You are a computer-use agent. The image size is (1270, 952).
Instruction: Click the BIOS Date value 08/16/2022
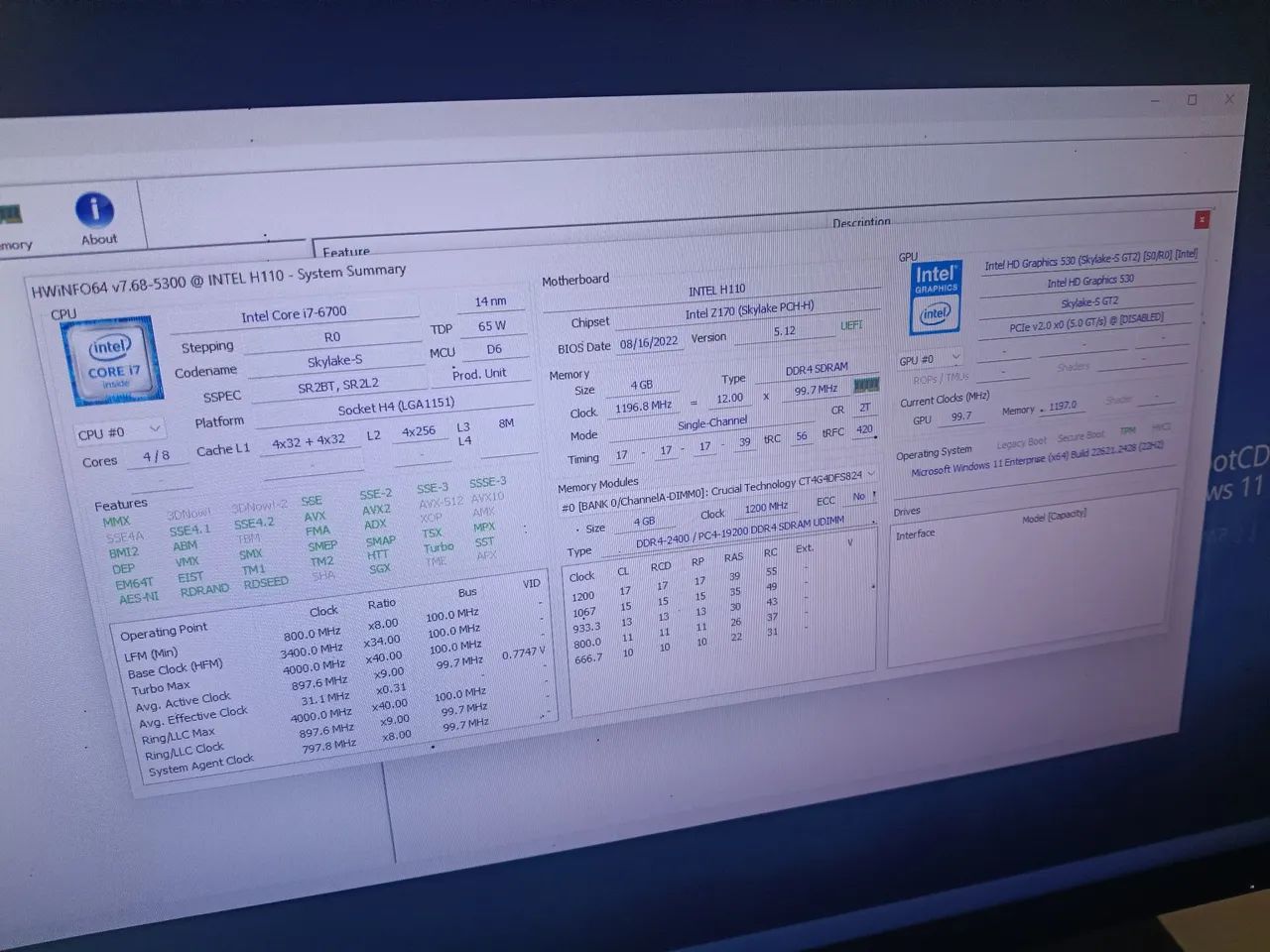pos(649,342)
